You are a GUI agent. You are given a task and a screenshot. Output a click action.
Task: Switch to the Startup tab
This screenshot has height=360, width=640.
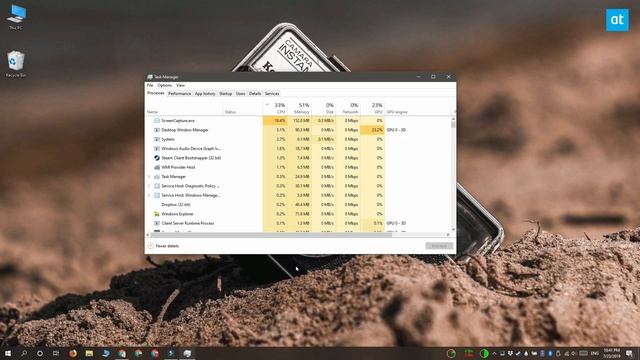pos(225,93)
